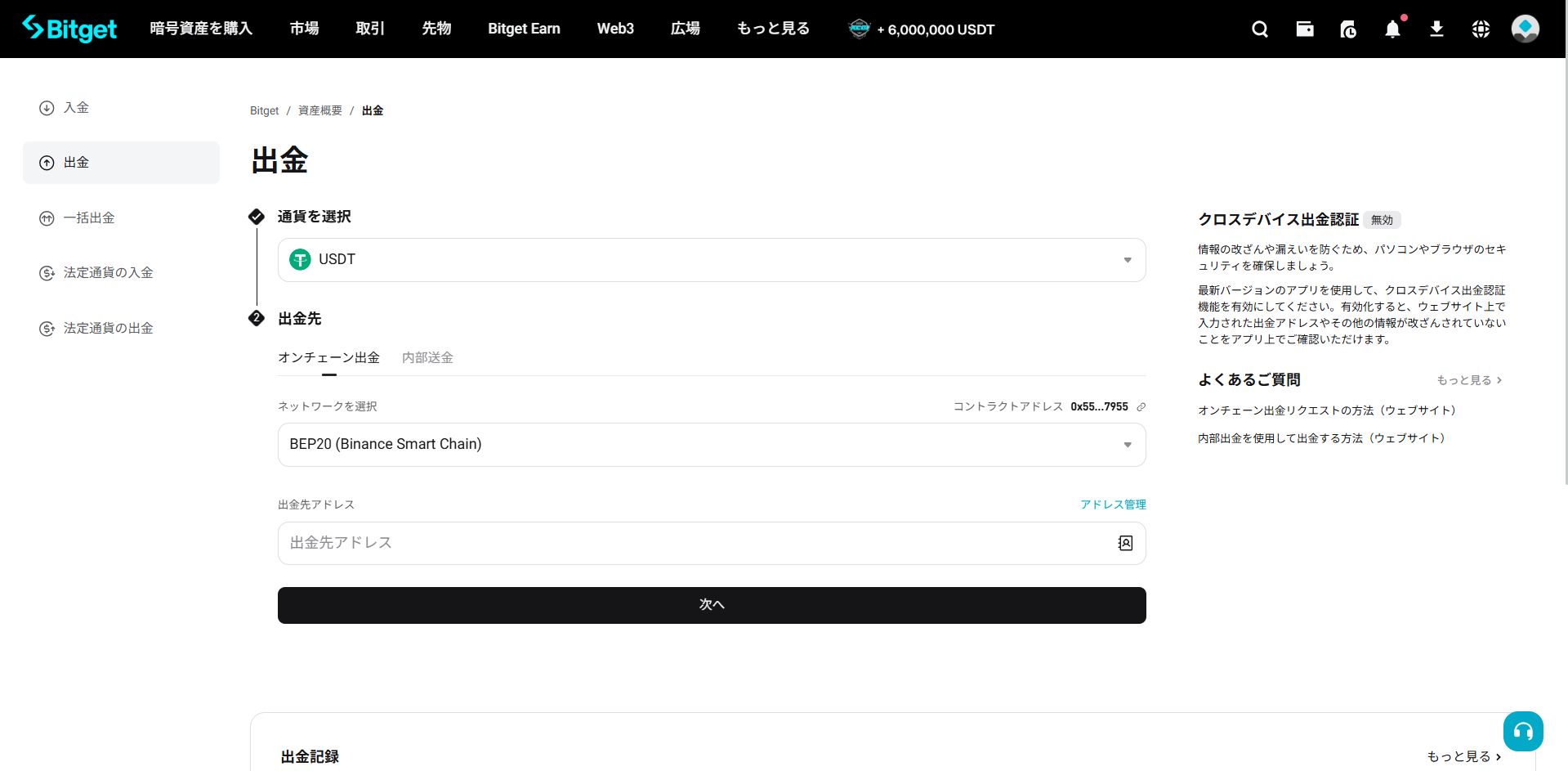Open the notifications bell
The width and height of the screenshot is (1568, 771).
(1392, 29)
